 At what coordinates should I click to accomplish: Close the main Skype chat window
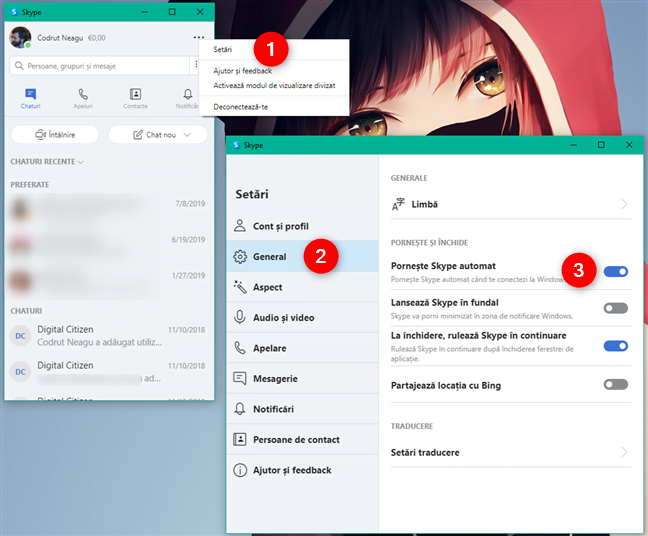200,12
